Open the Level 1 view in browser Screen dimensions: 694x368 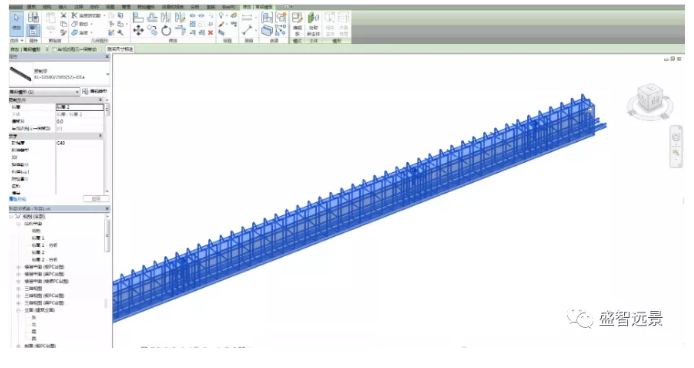click(38, 238)
